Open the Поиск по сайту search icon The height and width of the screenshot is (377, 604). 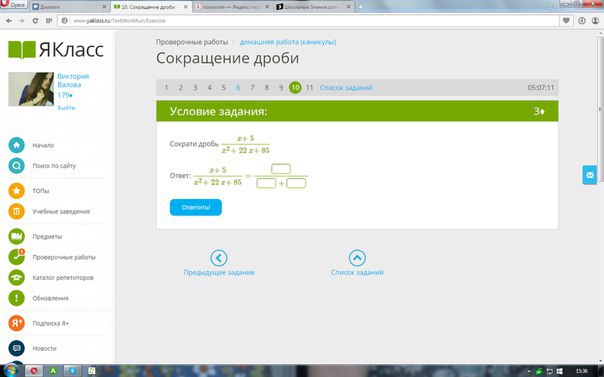pyautogui.click(x=17, y=166)
